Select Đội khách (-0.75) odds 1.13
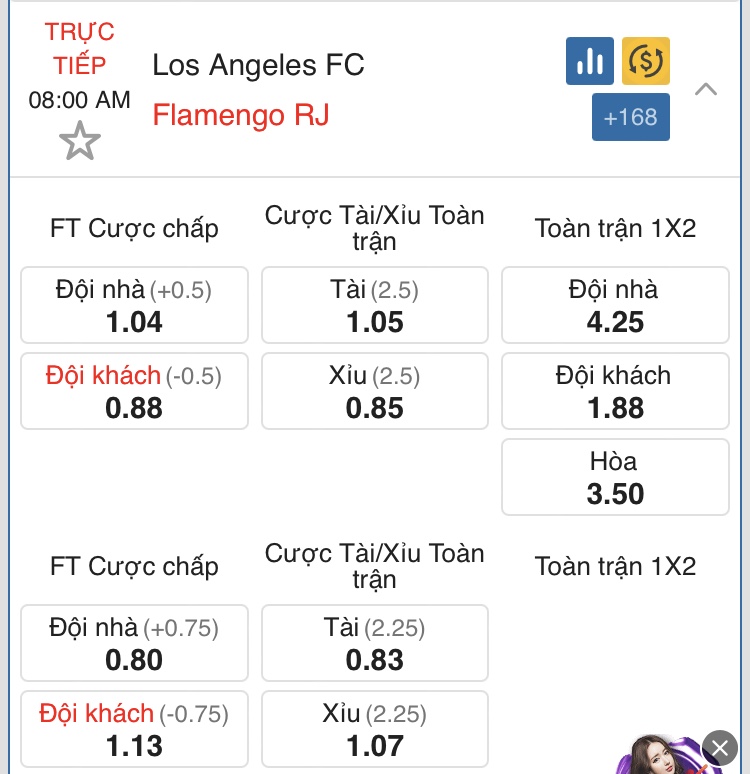 (x=134, y=729)
